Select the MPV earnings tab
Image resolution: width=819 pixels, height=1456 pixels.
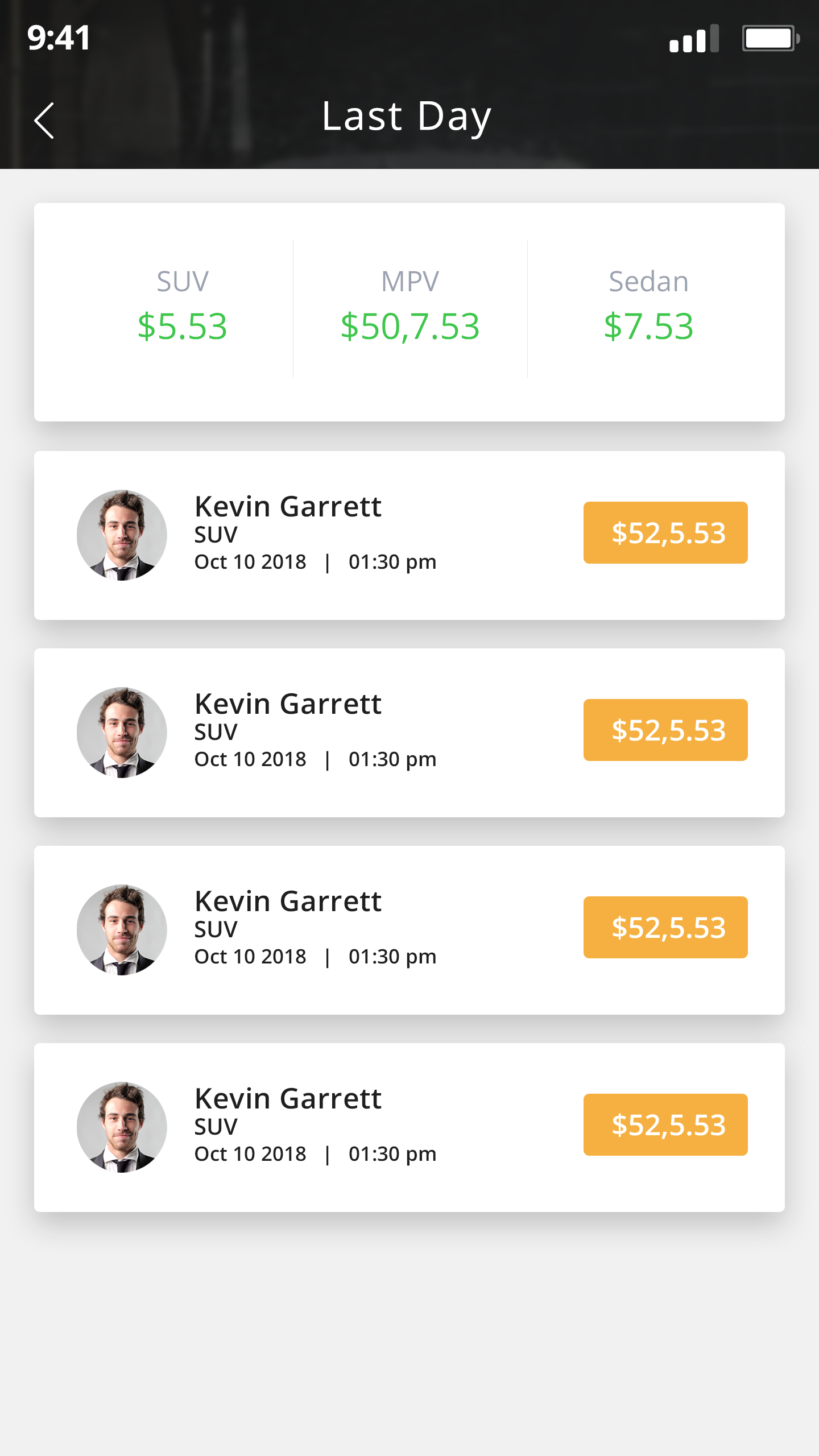coord(410,307)
